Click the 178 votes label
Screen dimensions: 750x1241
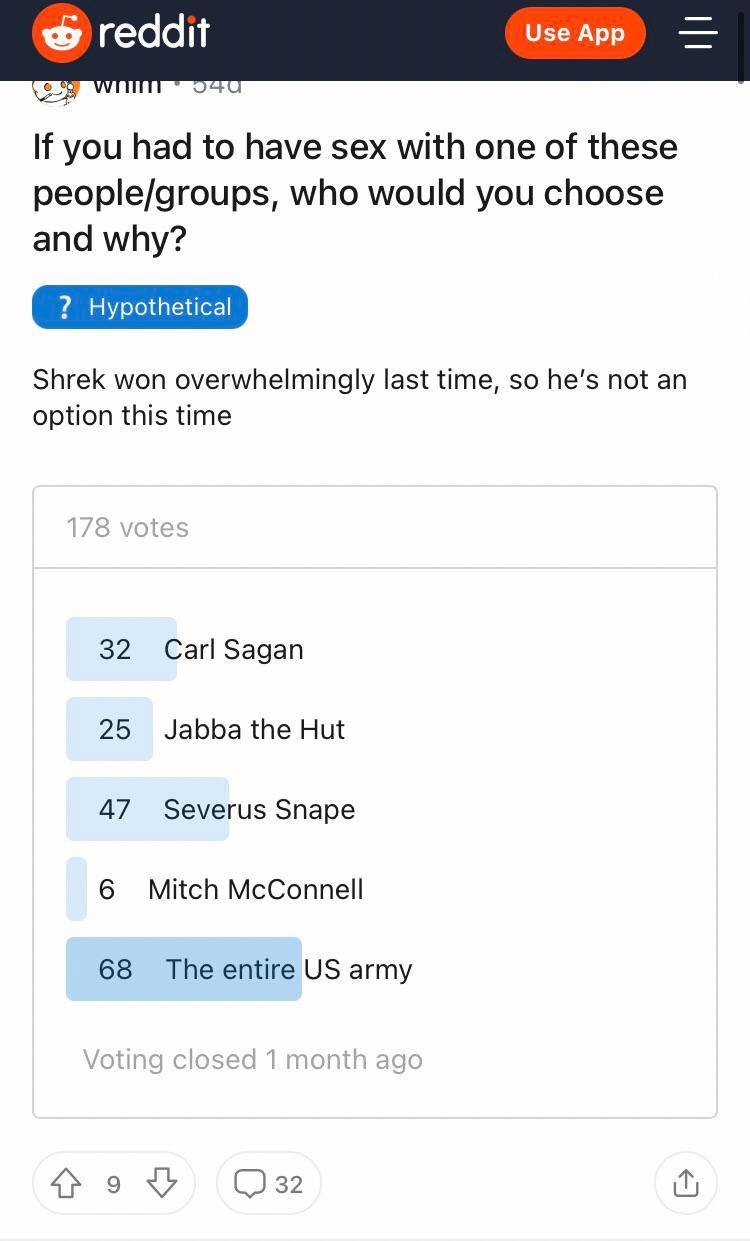click(127, 527)
